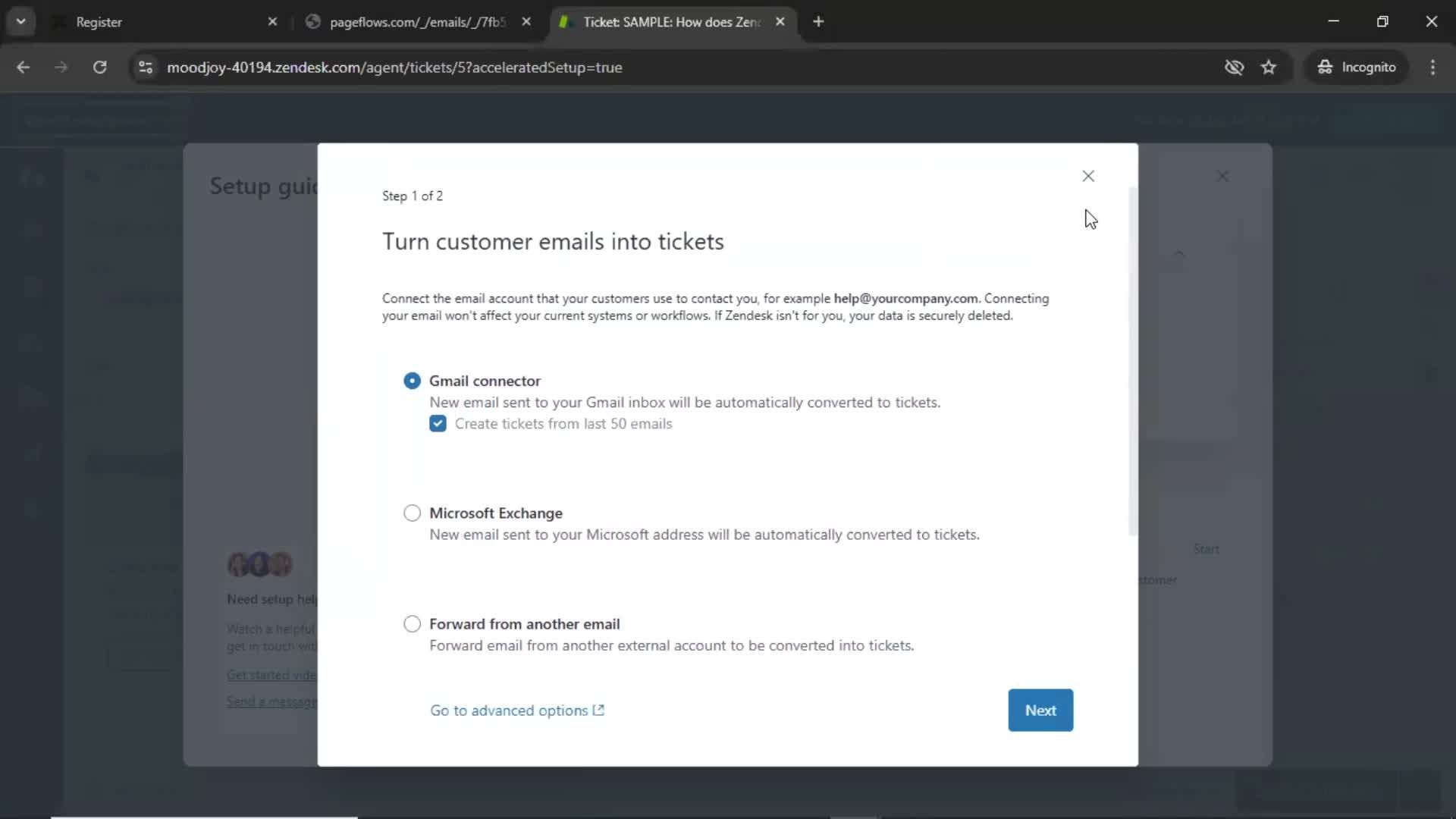1456x819 pixels.
Task: Bookmark this page with the star icon
Action: click(x=1269, y=67)
